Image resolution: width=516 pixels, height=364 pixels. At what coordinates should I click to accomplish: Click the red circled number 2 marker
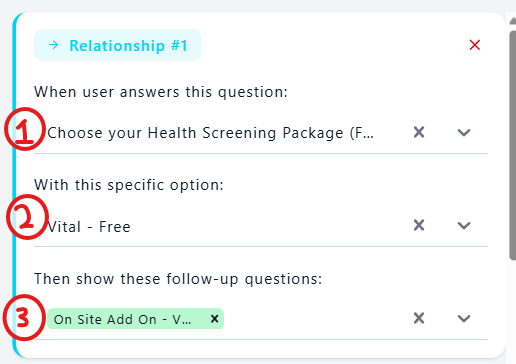click(x=27, y=217)
